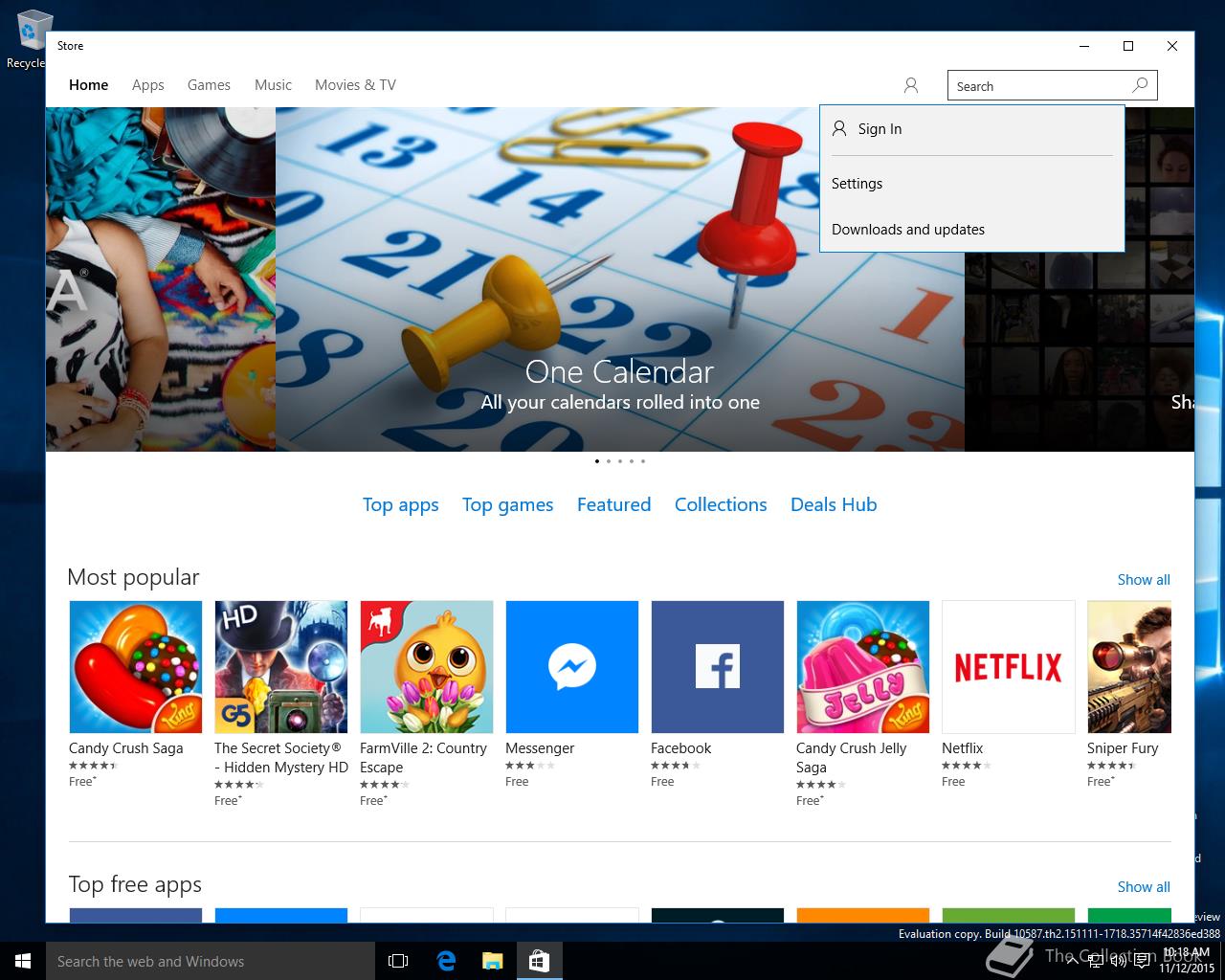1225x980 pixels.
Task: Show all Most popular apps
Action: coord(1144,580)
